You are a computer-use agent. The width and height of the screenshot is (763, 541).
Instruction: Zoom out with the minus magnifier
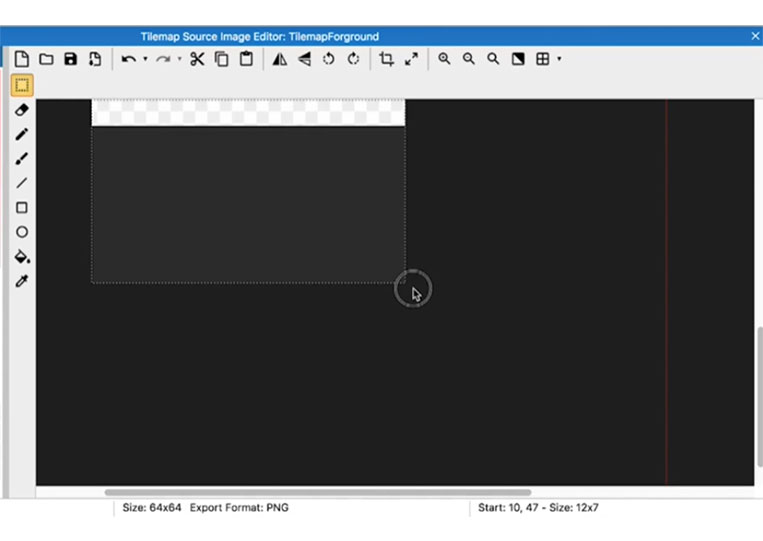coord(469,59)
